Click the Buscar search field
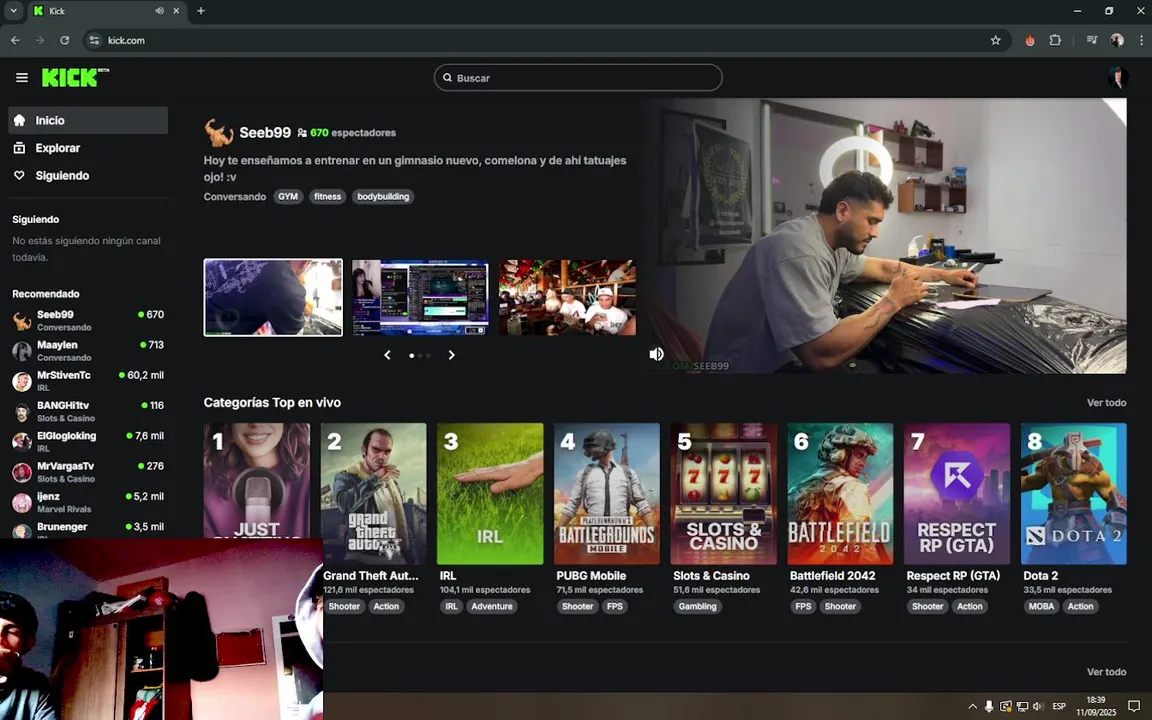The height and width of the screenshot is (720, 1152). point(577,78)
